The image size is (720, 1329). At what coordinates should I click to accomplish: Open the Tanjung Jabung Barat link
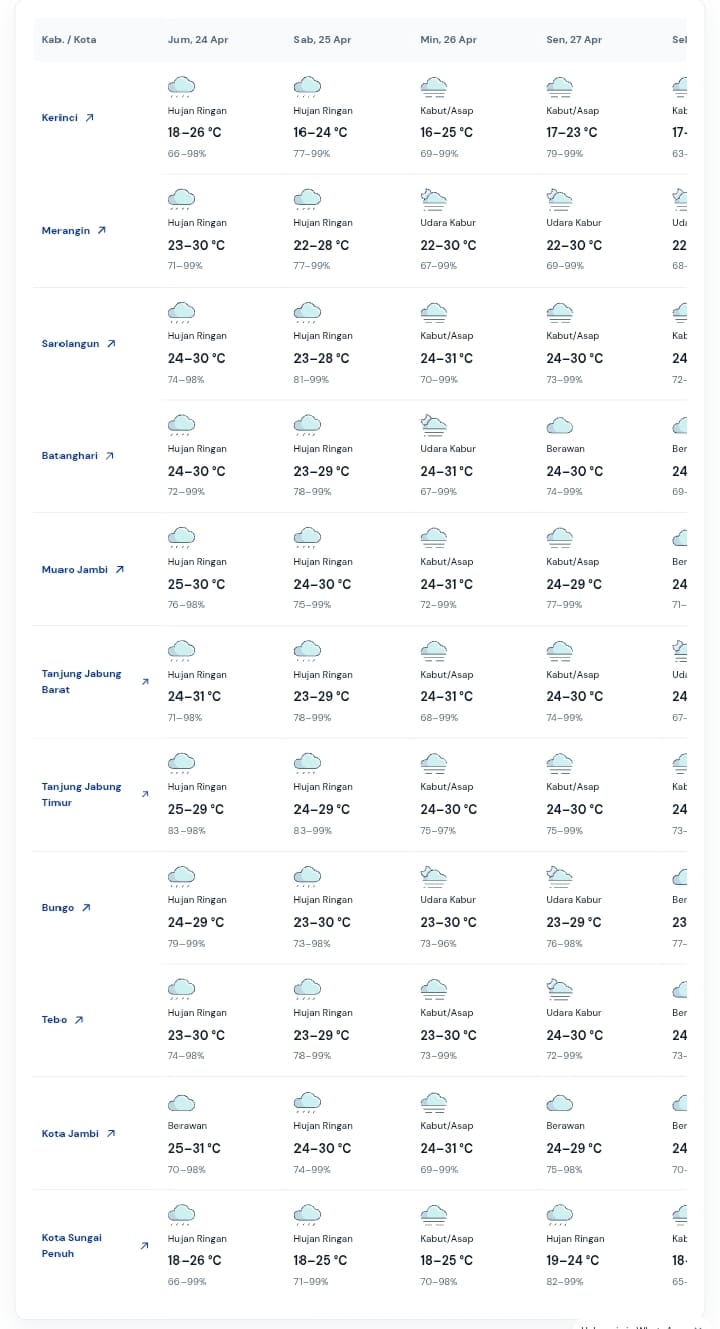point(81,682)
